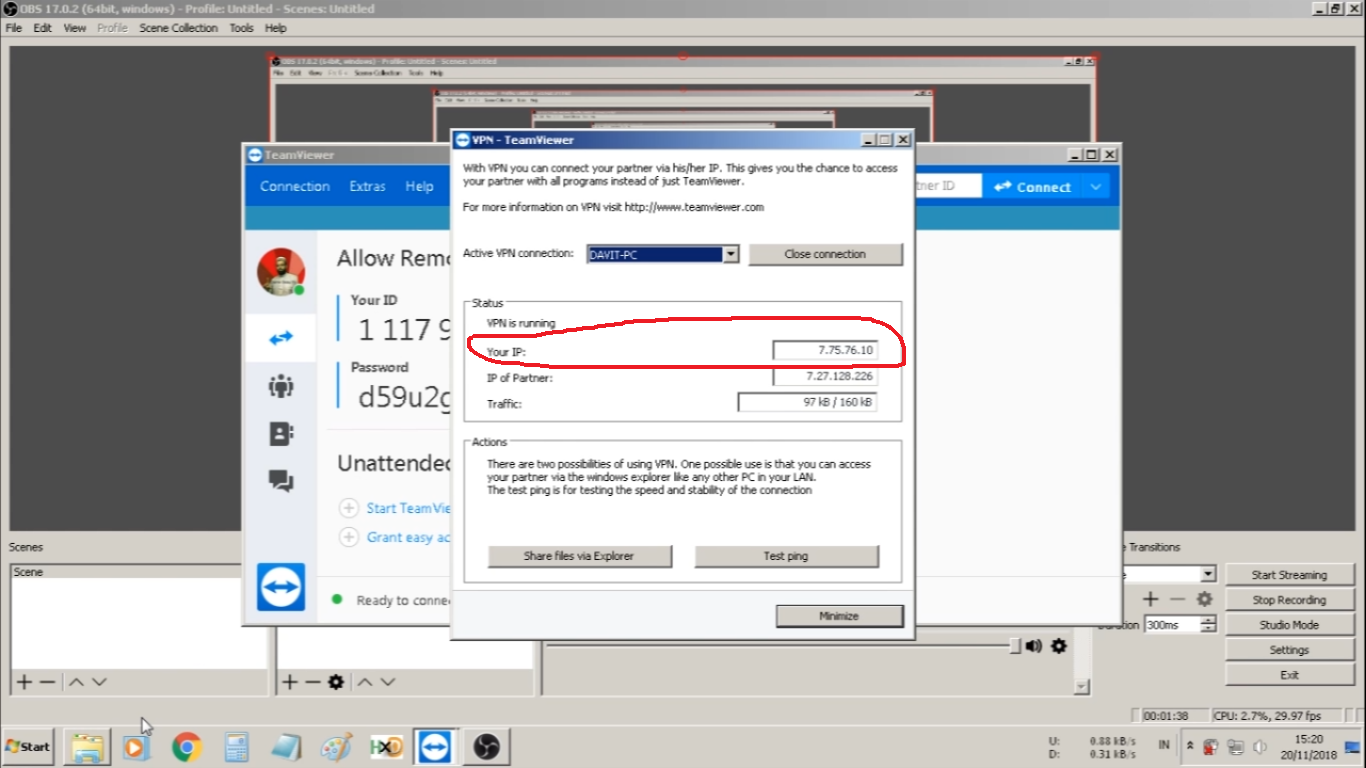Switch to TeamViewer taskbar button
The height and width of the screenshot is (768, 1366).
(x=435, y=747)
